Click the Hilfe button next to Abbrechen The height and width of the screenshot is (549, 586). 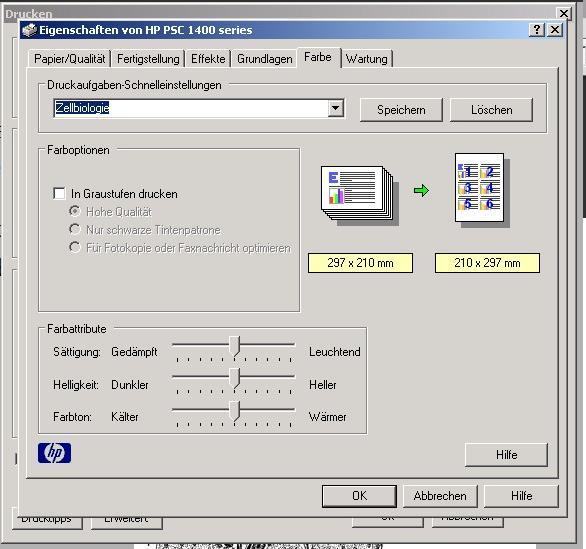coord(521,496)
